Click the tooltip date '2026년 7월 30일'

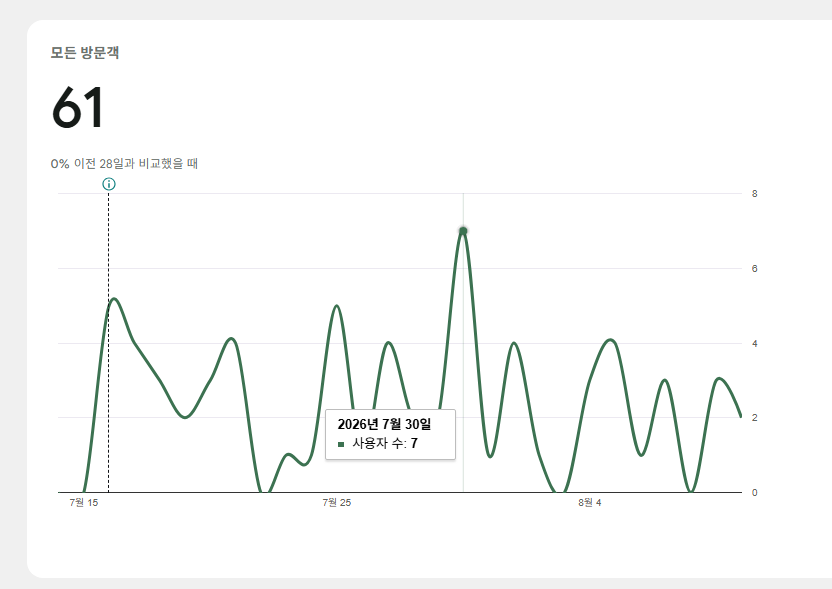click(384, 424)
